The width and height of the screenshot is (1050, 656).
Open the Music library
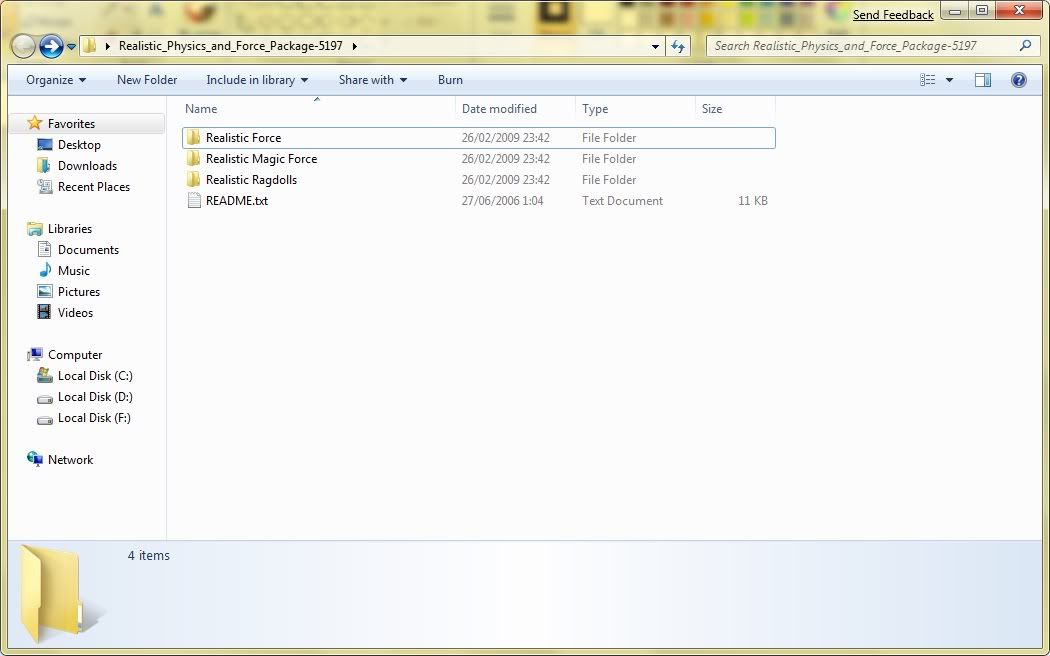point(74,270)
